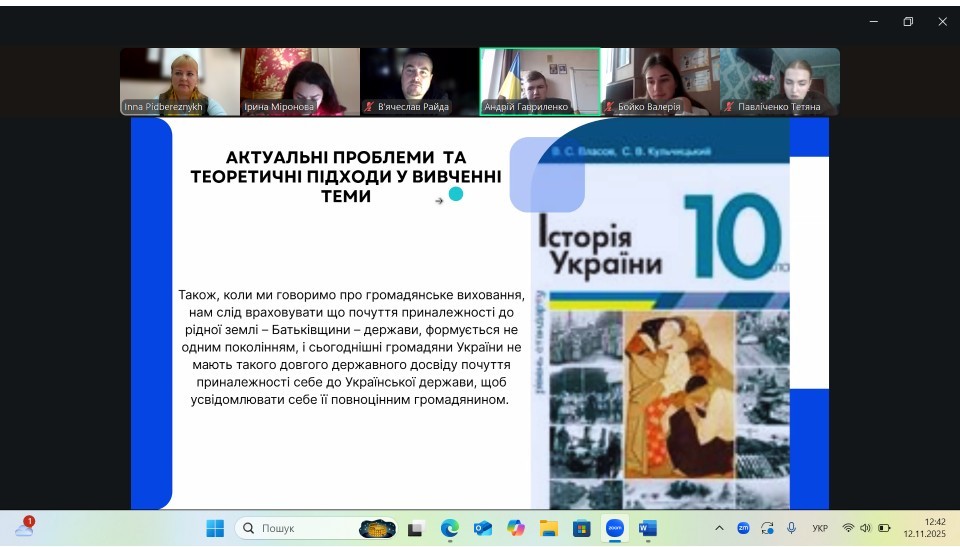Select Inna Pidbereznykh's video tile
Screen dimensions: 960x547
(180, 82)
